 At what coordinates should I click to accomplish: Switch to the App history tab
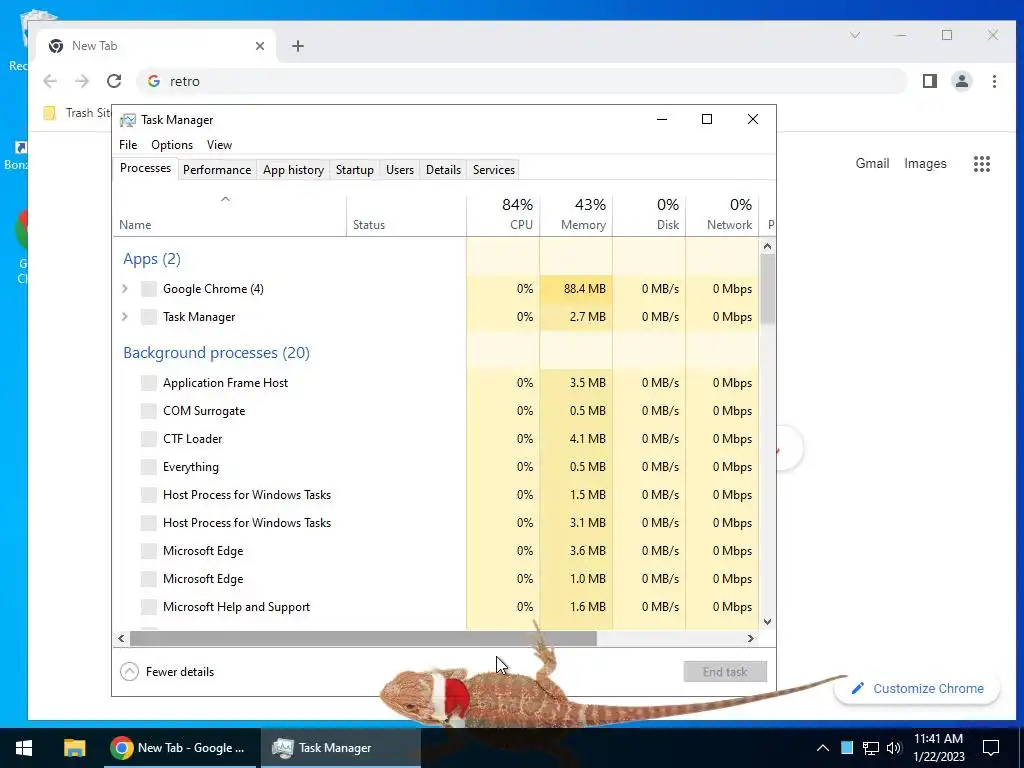pos(293,170)
